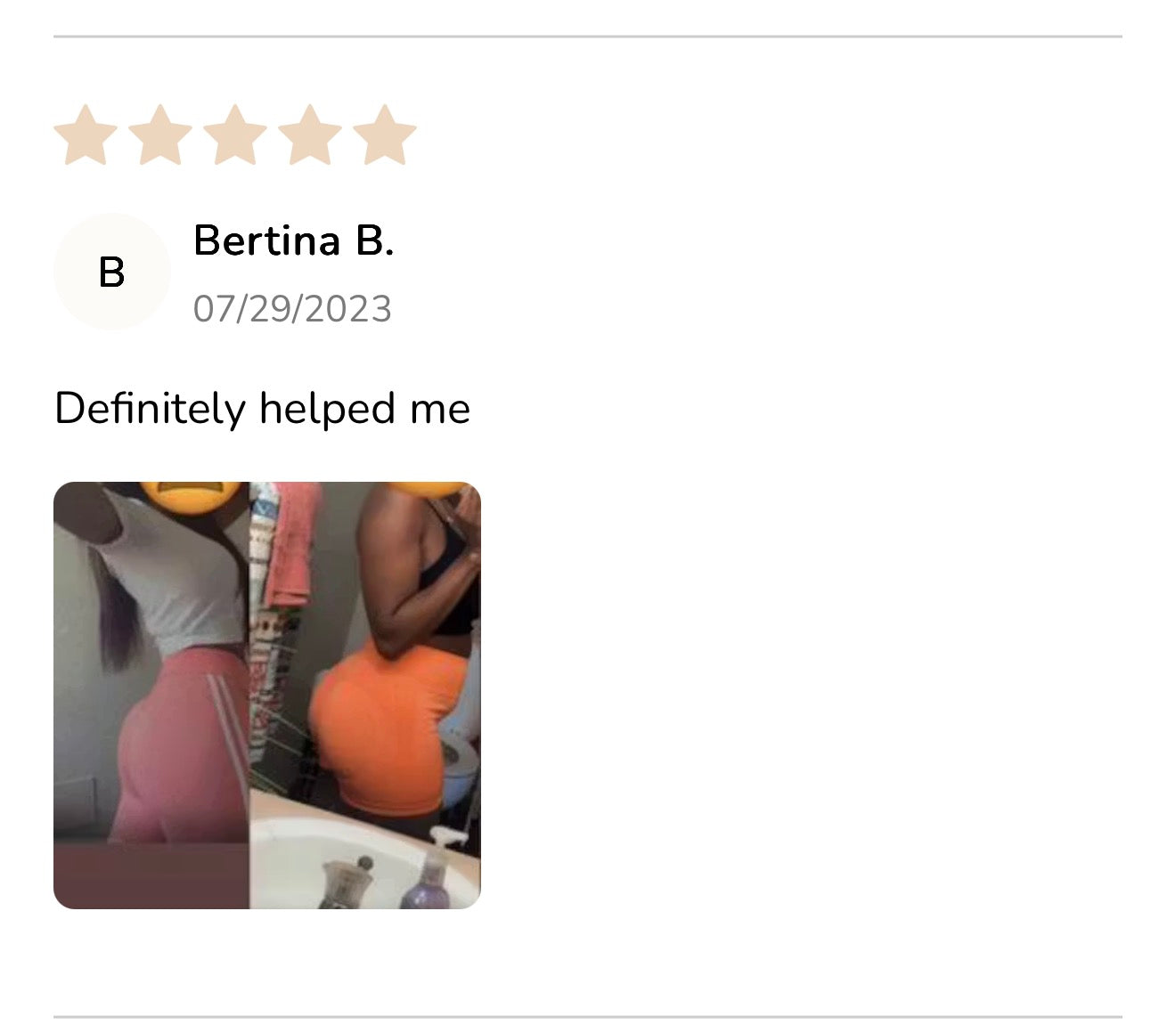Select the third rating star

pyautogui.click(x=235, y=135)
